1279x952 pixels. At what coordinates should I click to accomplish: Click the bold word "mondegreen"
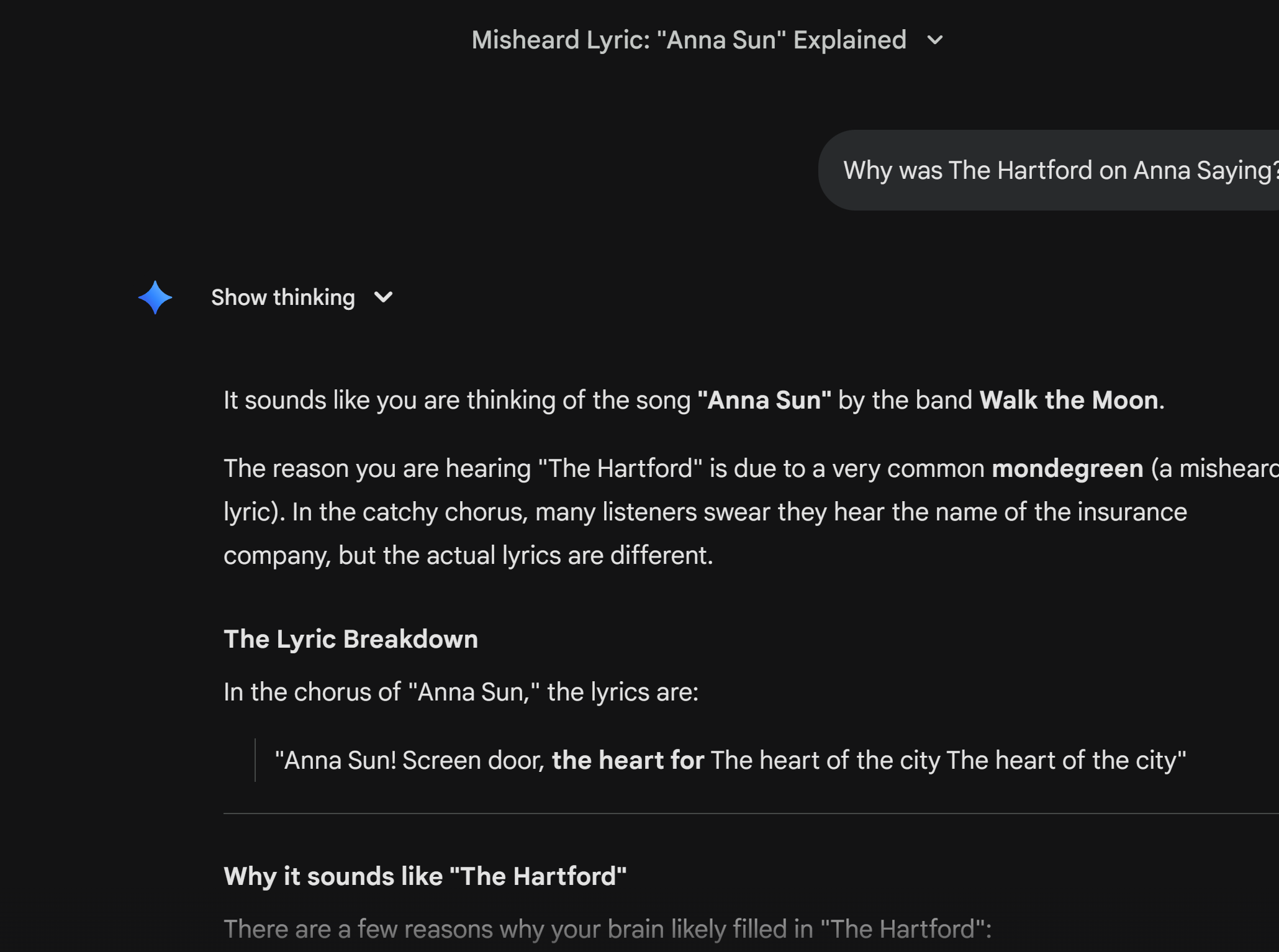pyautogui.click(x=1067, y=469)
